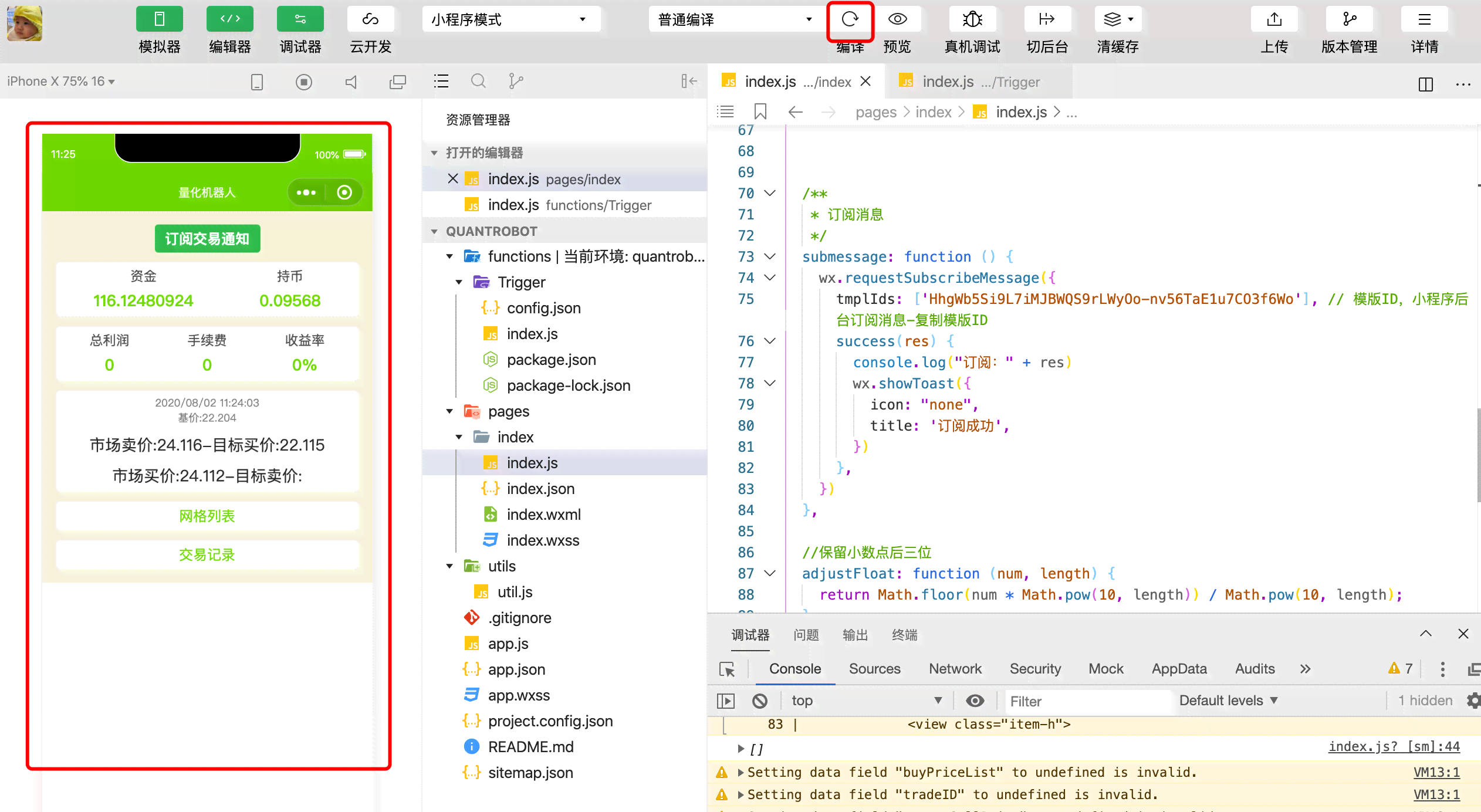Viewport: 1481px width, 812px height.
Task: Tap the 网格列表 button in simulator
Action: pos(207,516)
